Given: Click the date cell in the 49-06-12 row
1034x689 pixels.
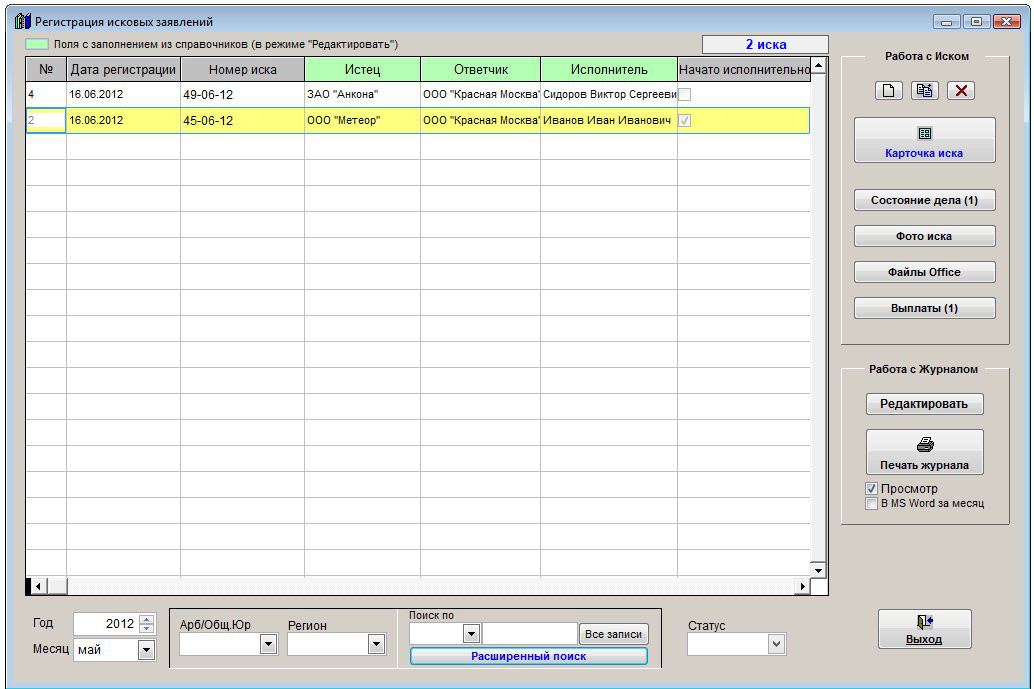Looking at the screenshot, I should point(123,94).
